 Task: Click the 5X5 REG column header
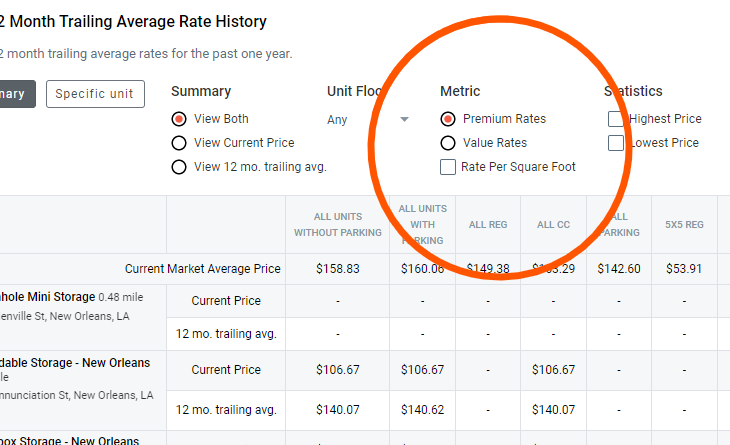click(x=684, y=225)
